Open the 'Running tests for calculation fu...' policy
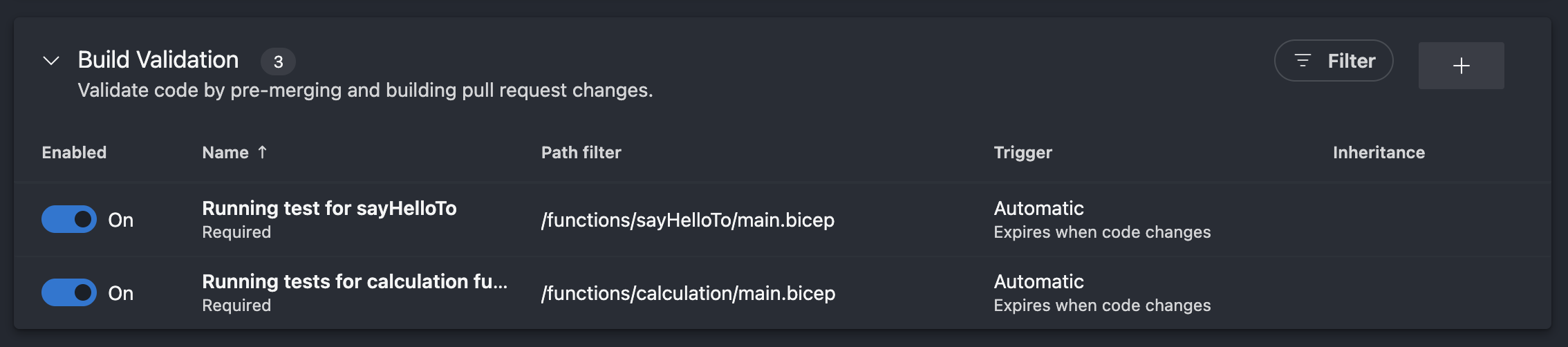Viewport: 1568px width, 347px height. pos(355,282)
